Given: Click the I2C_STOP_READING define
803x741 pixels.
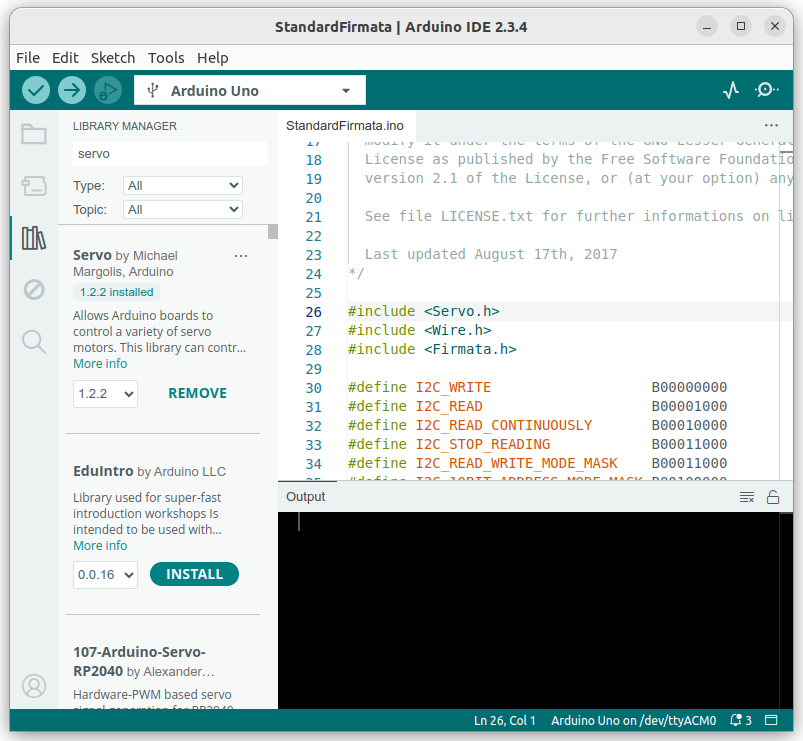Looking at the screenshot, I should pos(482,444).
